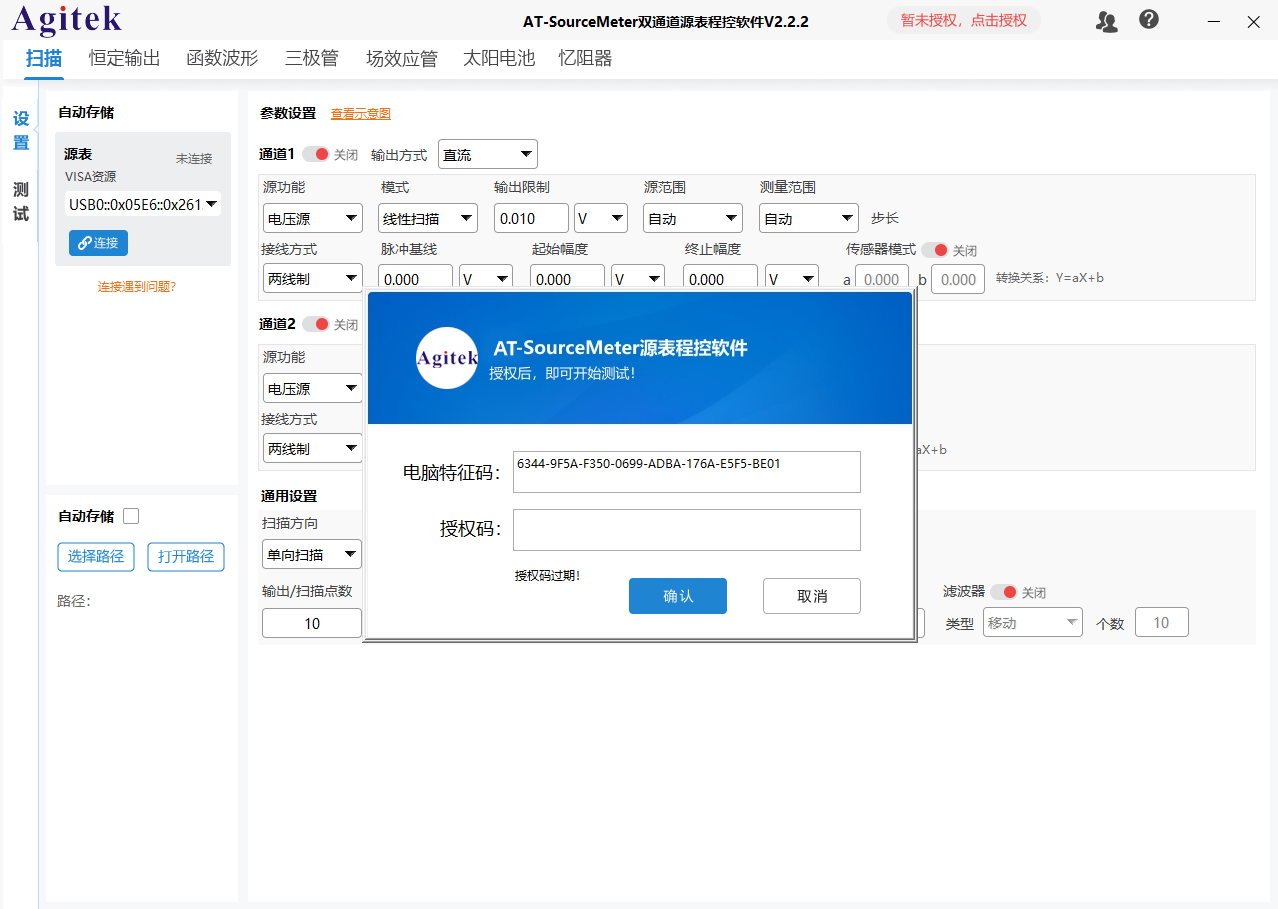Viewport: 1278px width, 909px height.
Task: Open the user account icon in the title bar
Action: click(1106, 20)
